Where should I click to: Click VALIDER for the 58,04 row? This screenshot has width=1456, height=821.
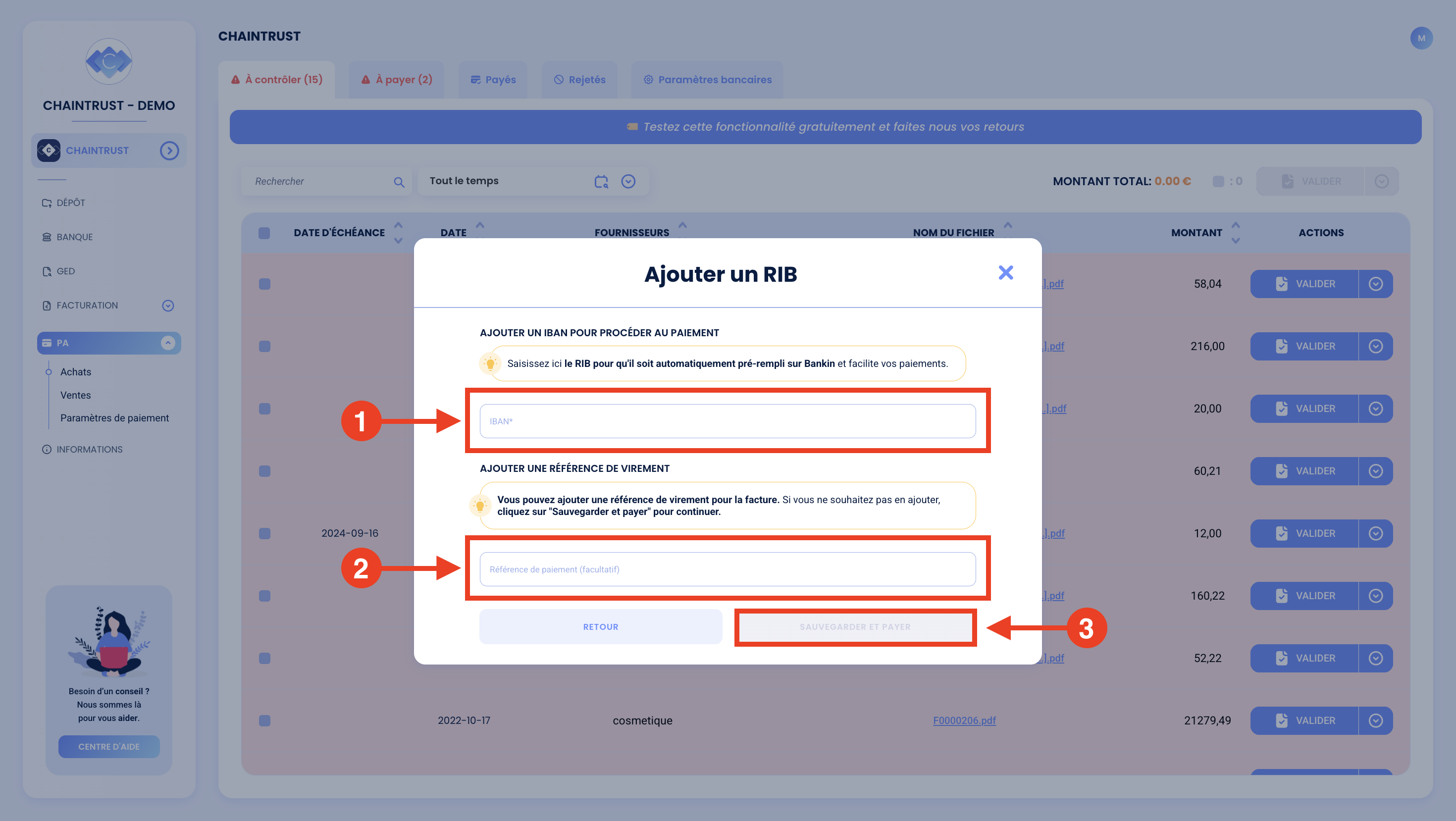(x=1304, y=284)
